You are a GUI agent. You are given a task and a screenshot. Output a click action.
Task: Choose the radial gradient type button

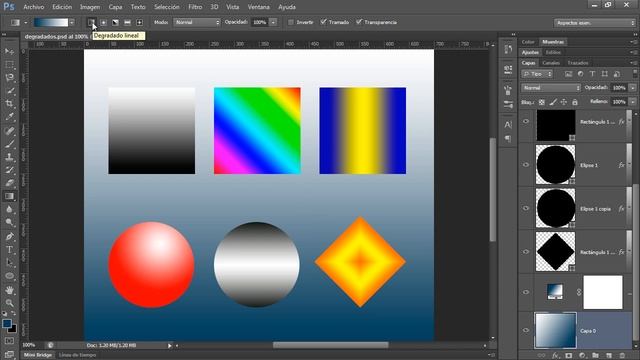103,22
